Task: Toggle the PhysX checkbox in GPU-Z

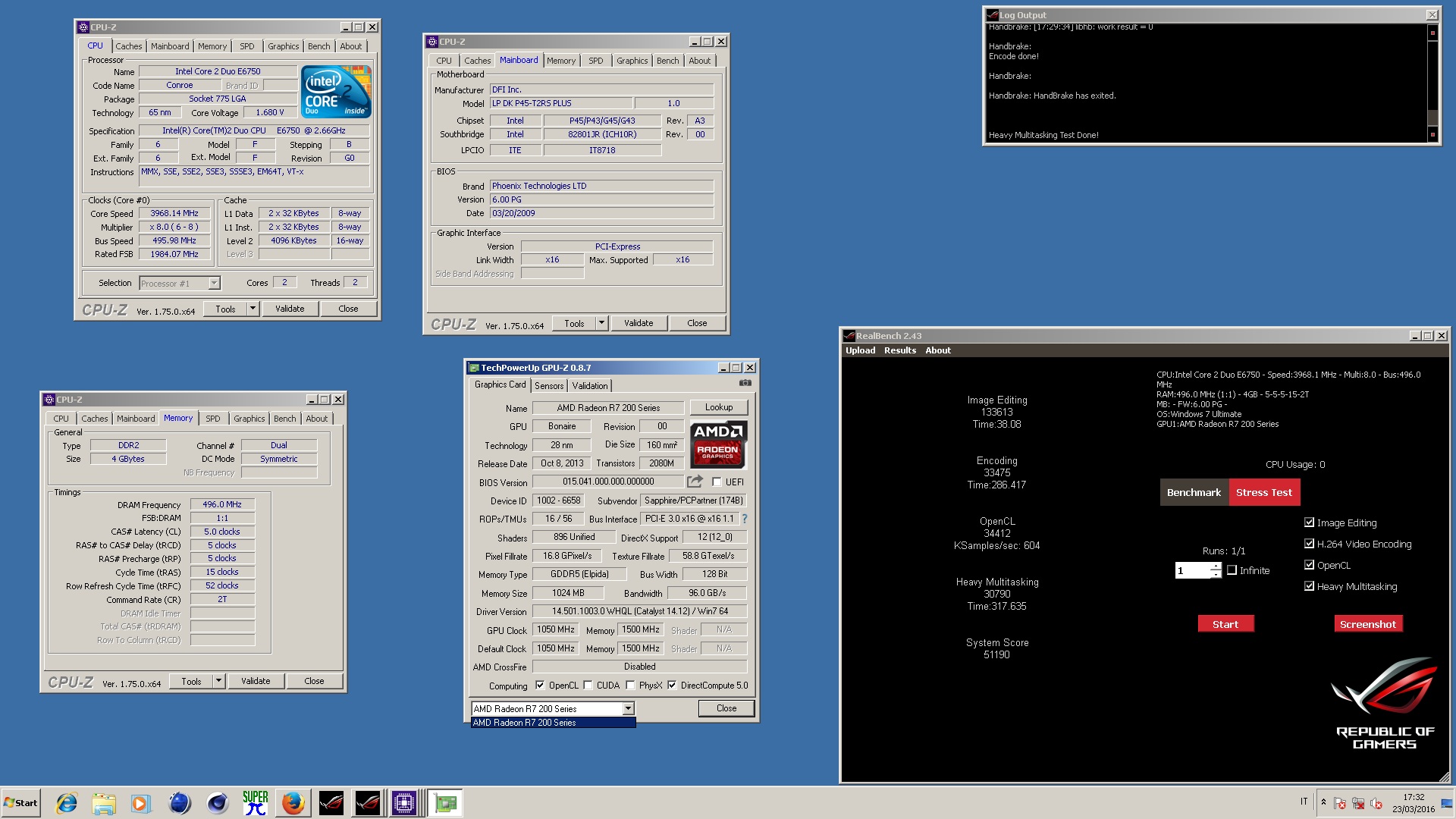Action: point(630,685)
